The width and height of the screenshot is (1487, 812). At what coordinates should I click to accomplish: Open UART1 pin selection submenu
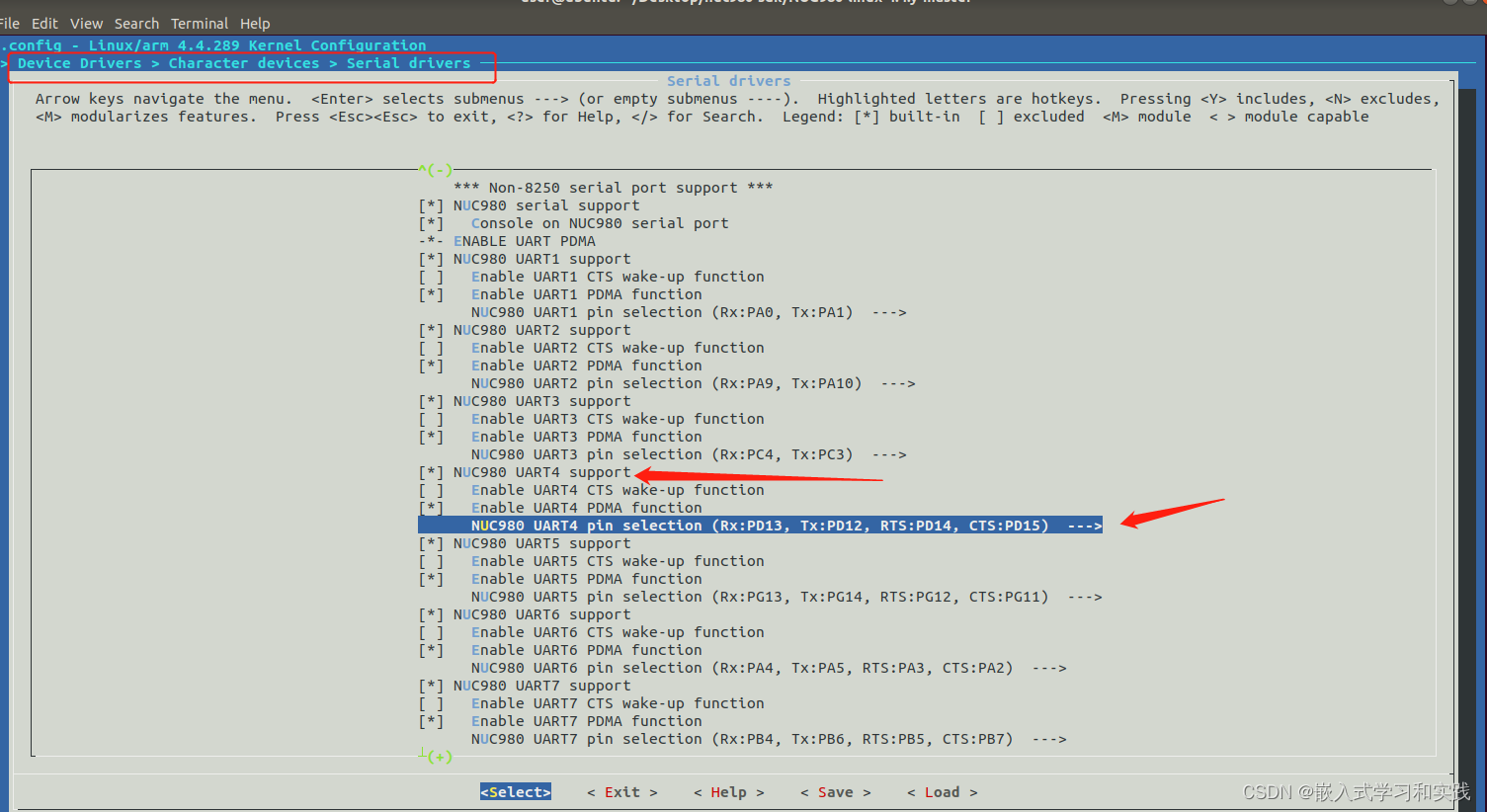[689, 312]
